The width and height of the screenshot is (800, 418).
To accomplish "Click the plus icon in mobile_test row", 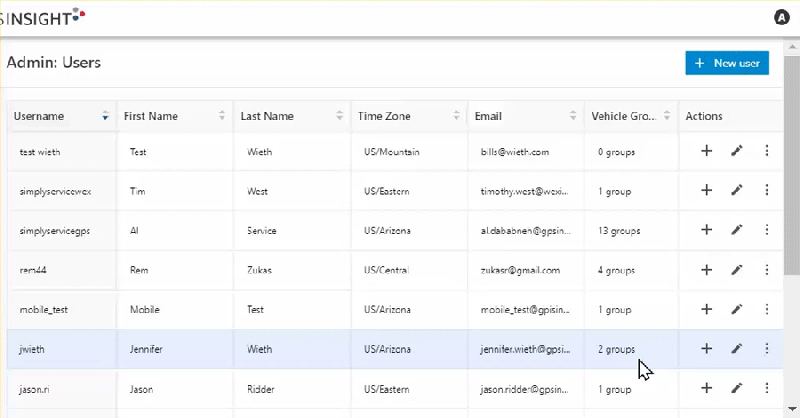I will tap(707, 309).
